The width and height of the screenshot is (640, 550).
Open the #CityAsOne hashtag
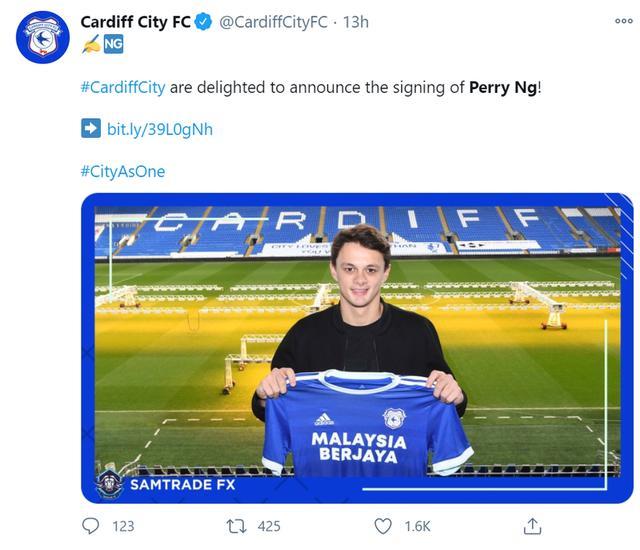122,171
